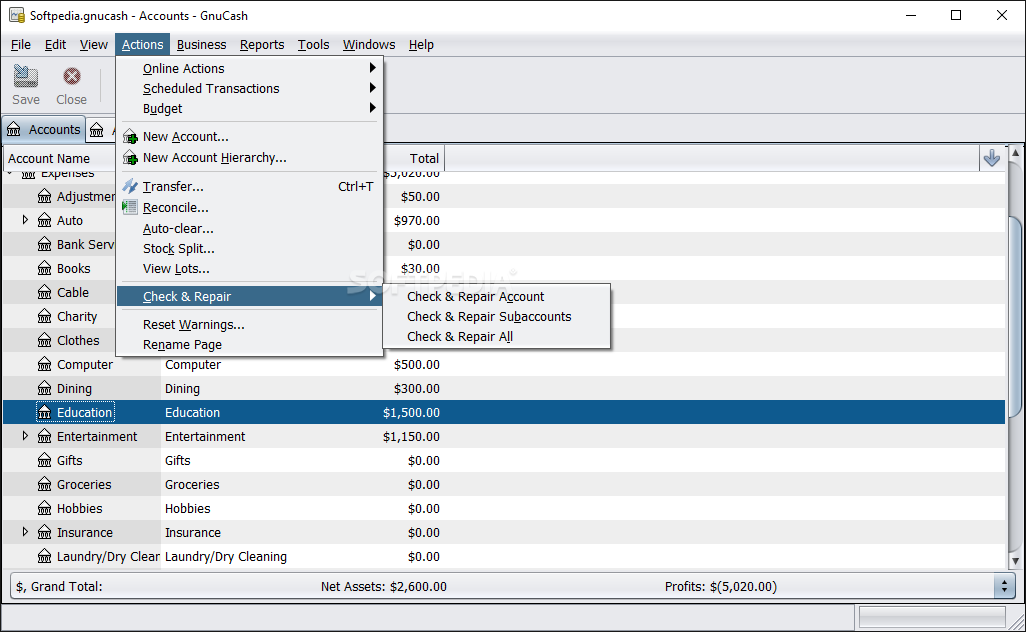The width and height of the screenshot is (1026, 632).
Task: Click the Computer account bank icon
Action: [x=44, y=364]
